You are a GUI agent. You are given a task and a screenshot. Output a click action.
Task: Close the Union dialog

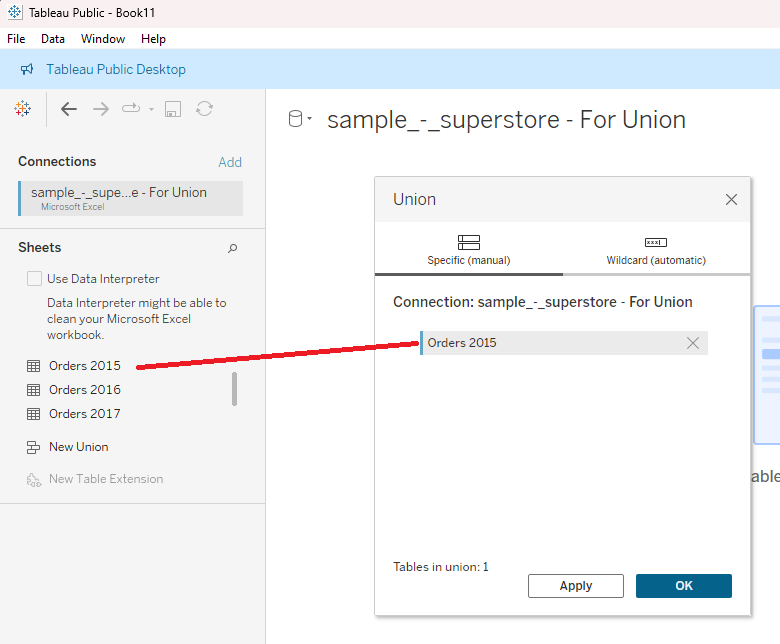point(731,200)
